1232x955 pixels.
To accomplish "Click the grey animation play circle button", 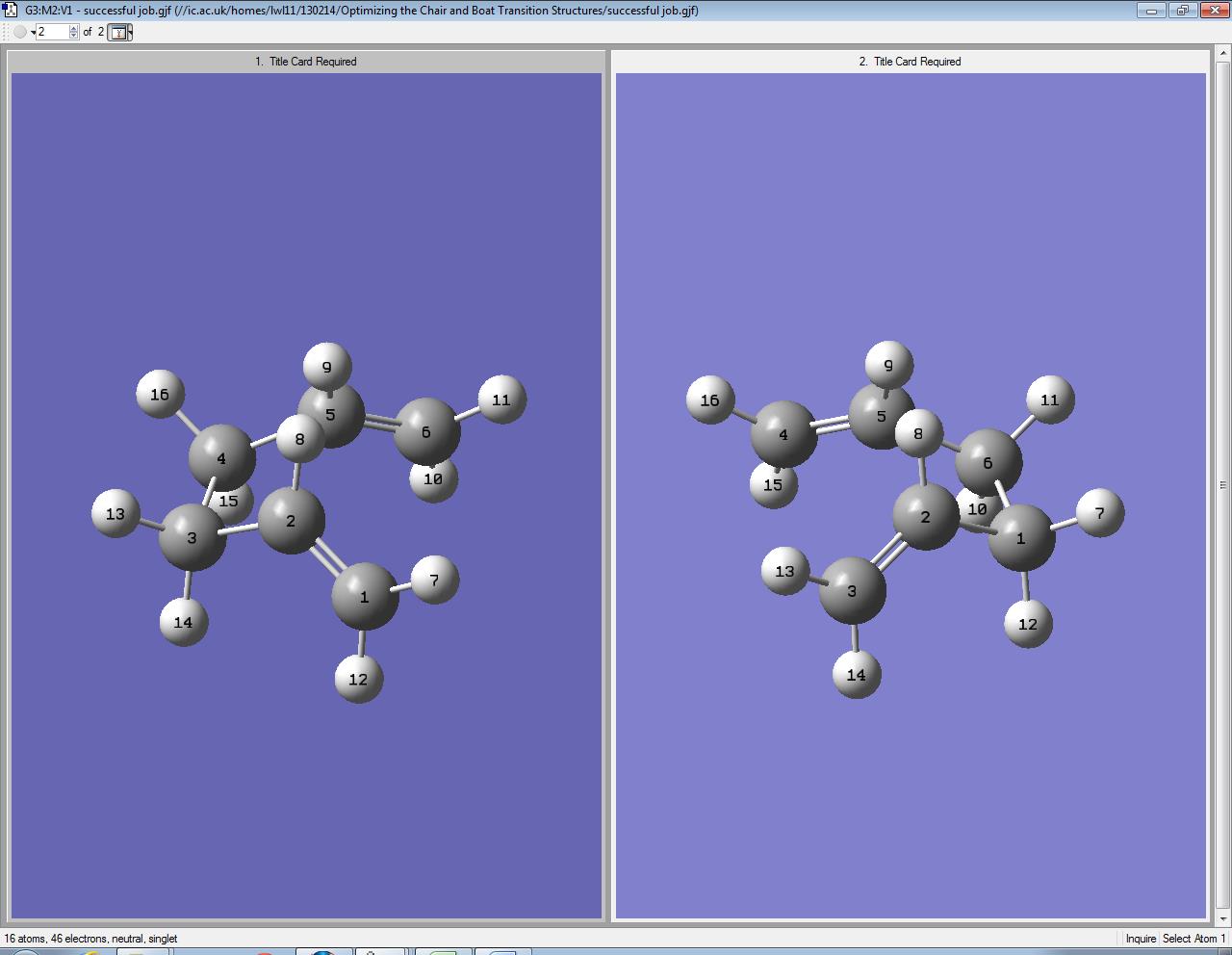I will pos(19,32).
